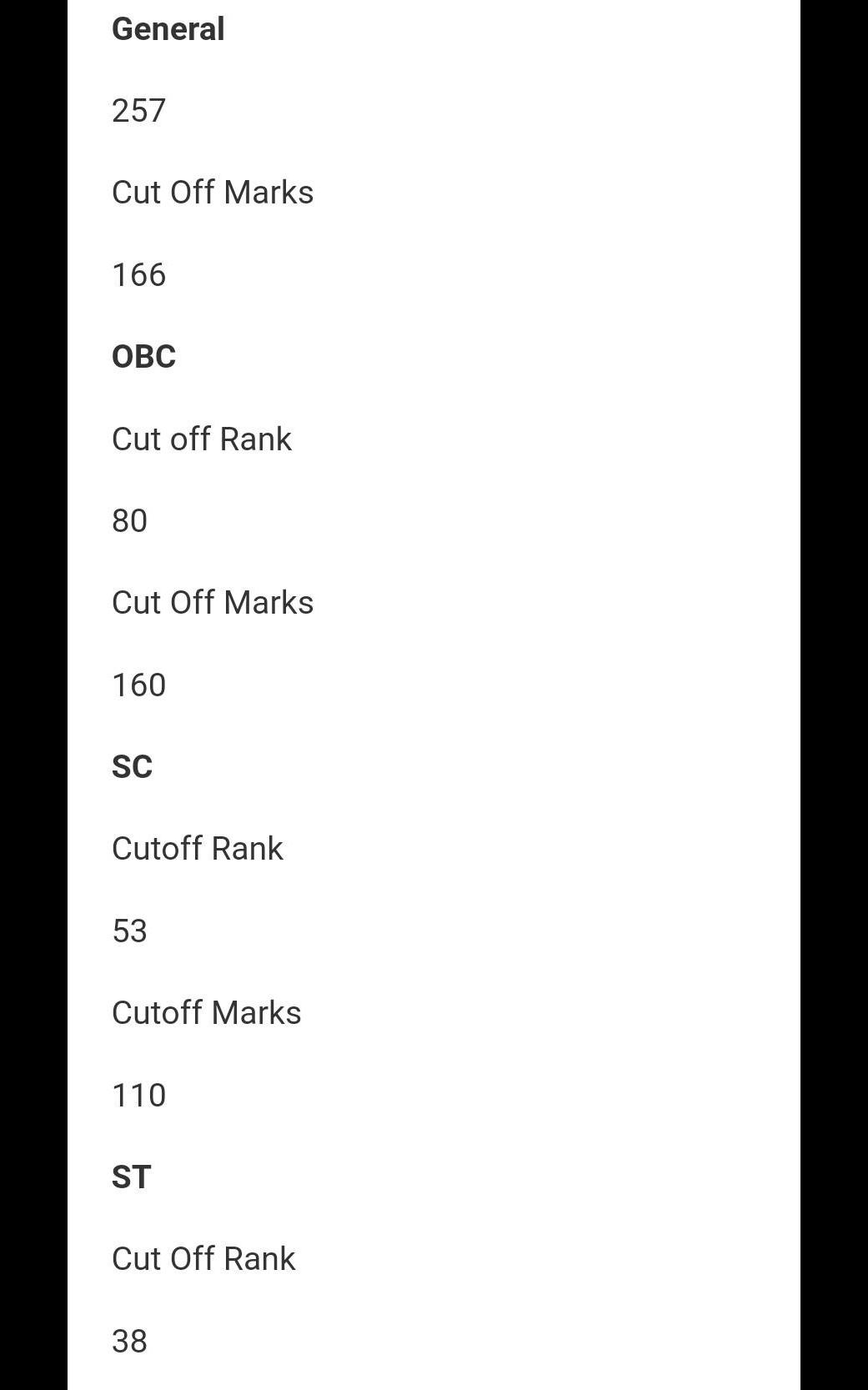Click the Cut Off Marks label under General
The height and width of the screenshot is (1390, 868).
pos(213,193)
